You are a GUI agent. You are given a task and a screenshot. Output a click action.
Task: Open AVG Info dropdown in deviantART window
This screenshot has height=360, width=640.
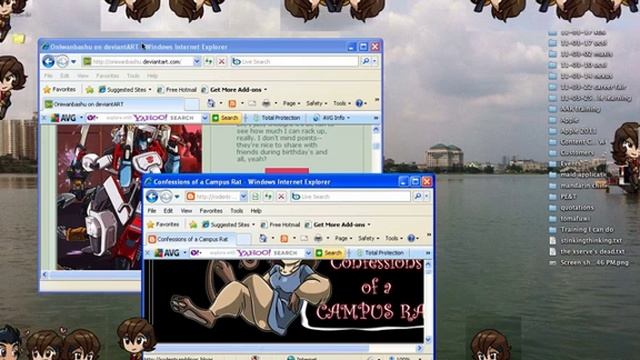tap(331, 118)
